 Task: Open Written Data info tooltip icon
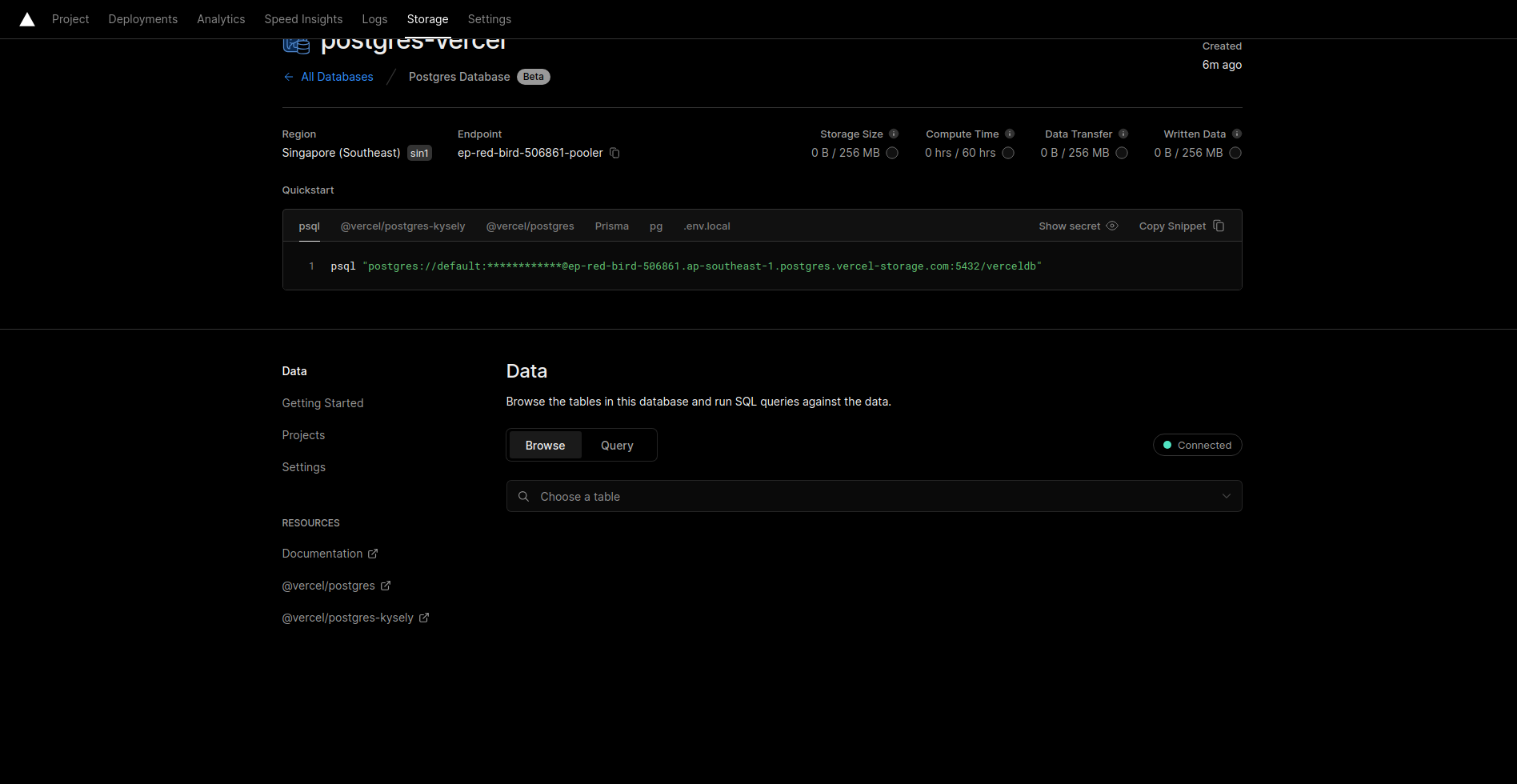1237,134
